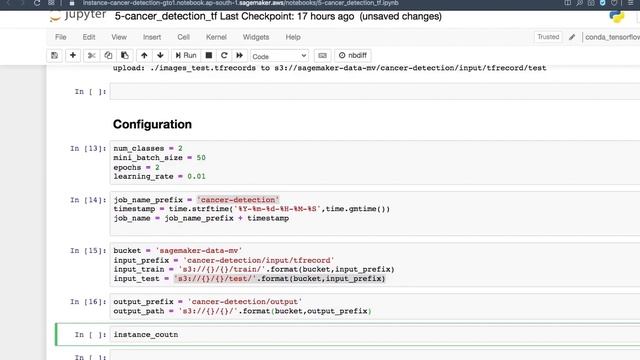This screenshot has height=360, width=640.
Task: Interrupt the kernel with stop icon
Action: pos(209,56)
